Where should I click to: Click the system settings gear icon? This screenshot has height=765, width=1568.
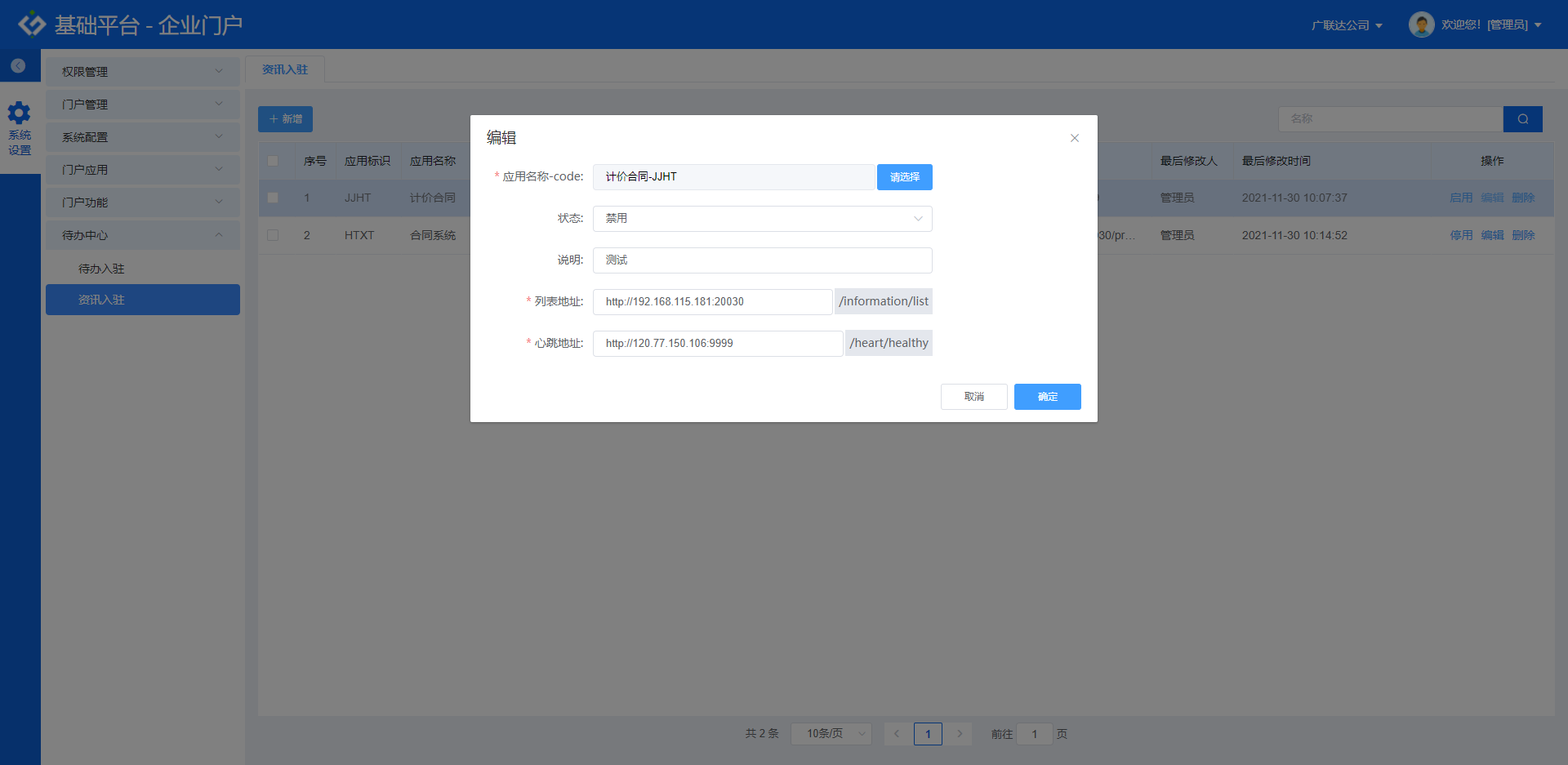pos(19,113)
